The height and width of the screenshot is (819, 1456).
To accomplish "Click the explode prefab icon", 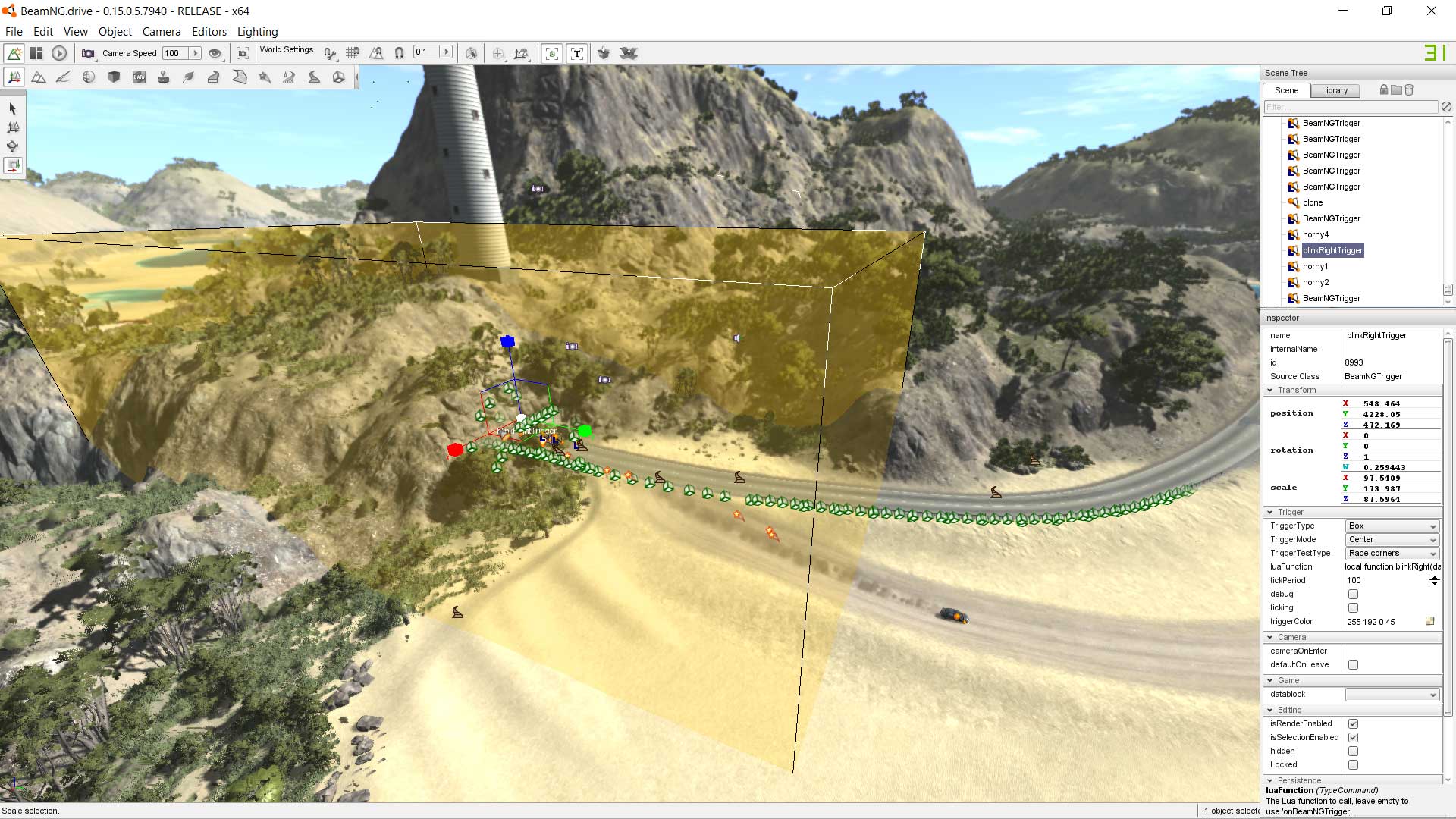I will pyautogui.click(x=629, y=53).
